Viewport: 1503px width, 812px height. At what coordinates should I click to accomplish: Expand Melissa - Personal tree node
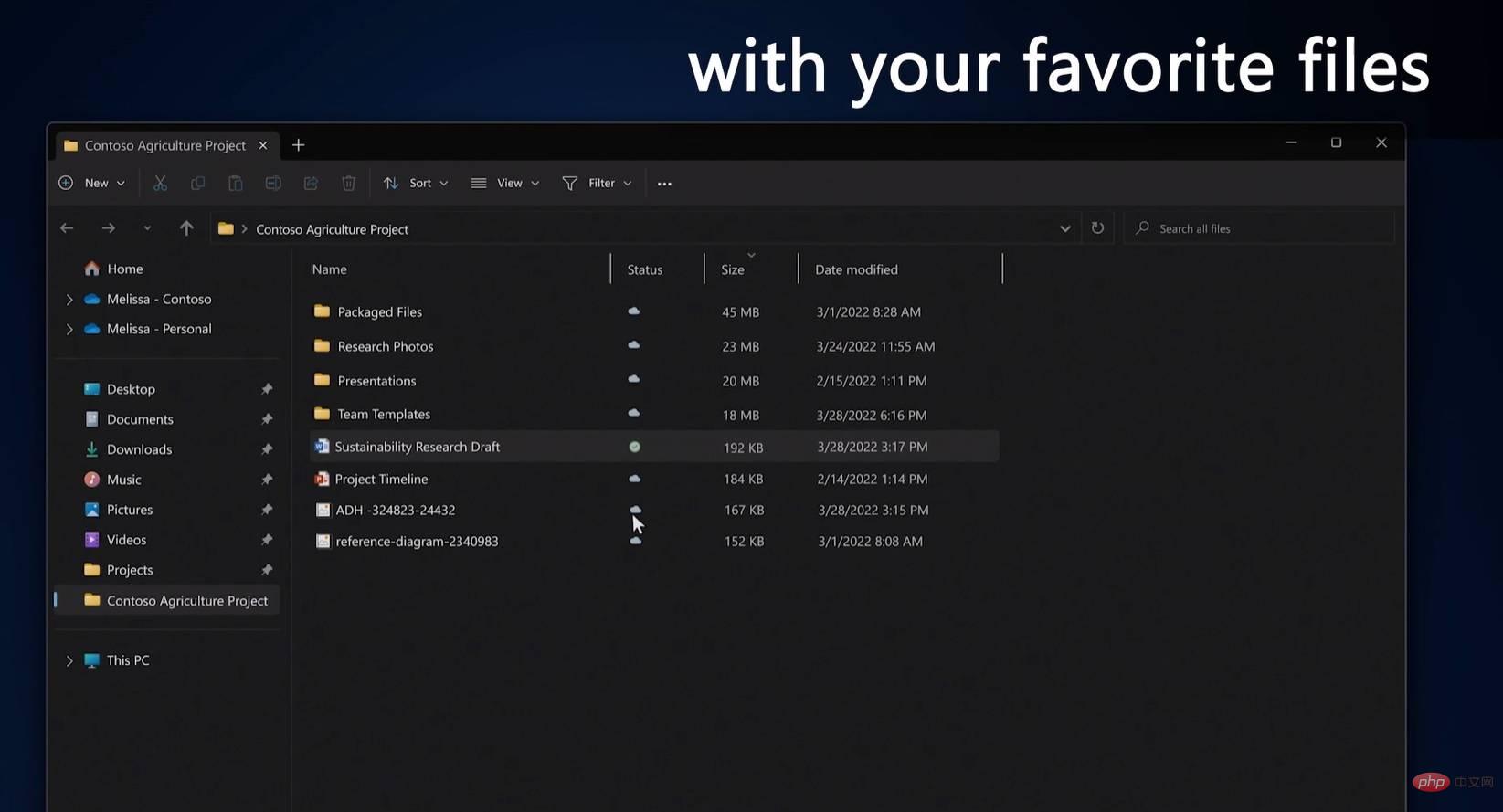69,329
